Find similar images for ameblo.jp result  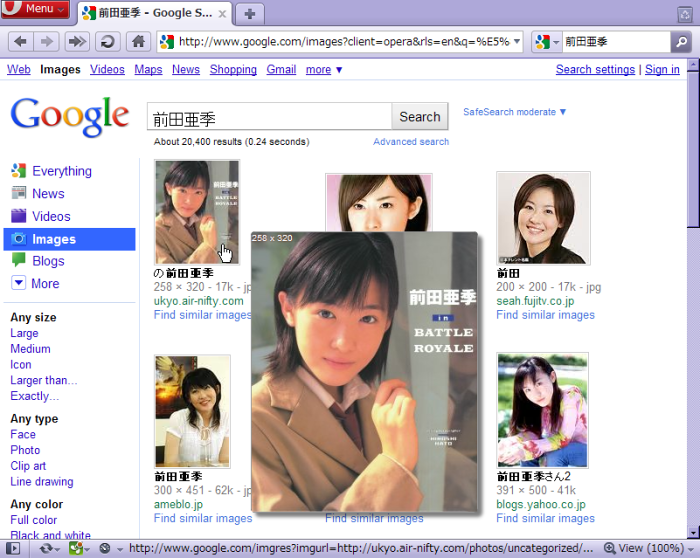pyautogui.click(x=203, y=518)
